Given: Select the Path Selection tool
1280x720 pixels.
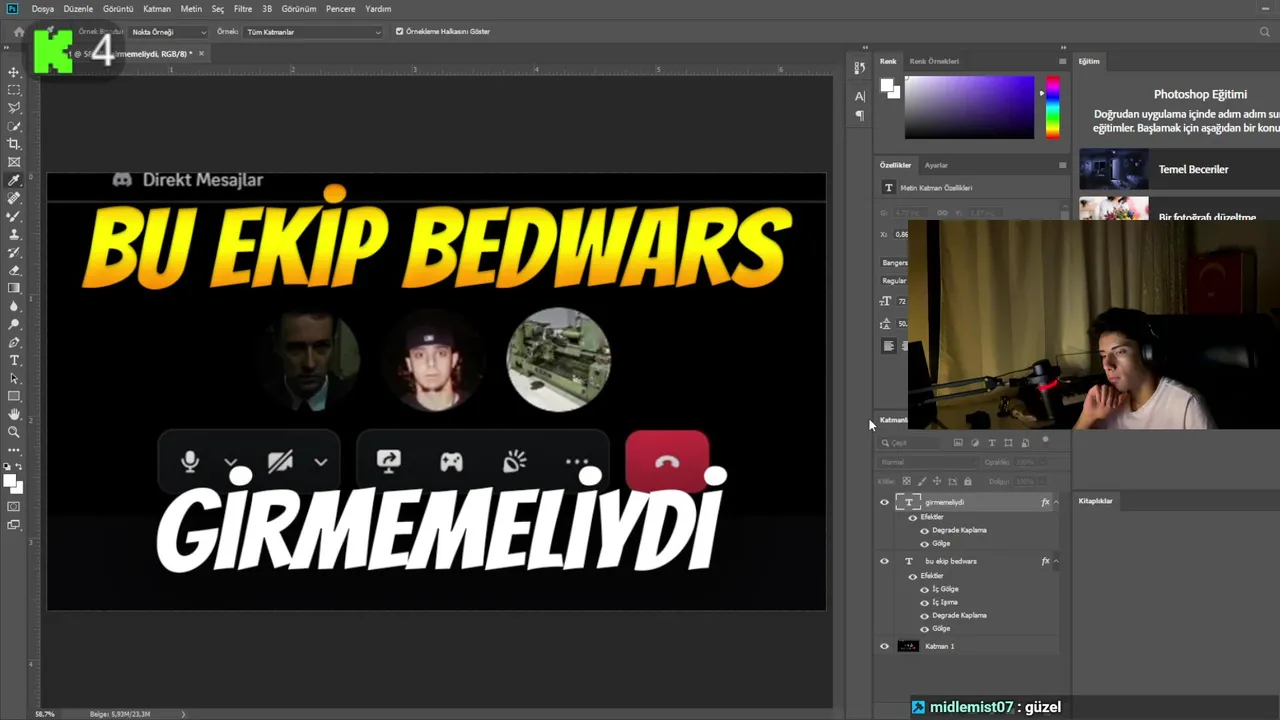Looking at the screenshot, I should 14,378.
